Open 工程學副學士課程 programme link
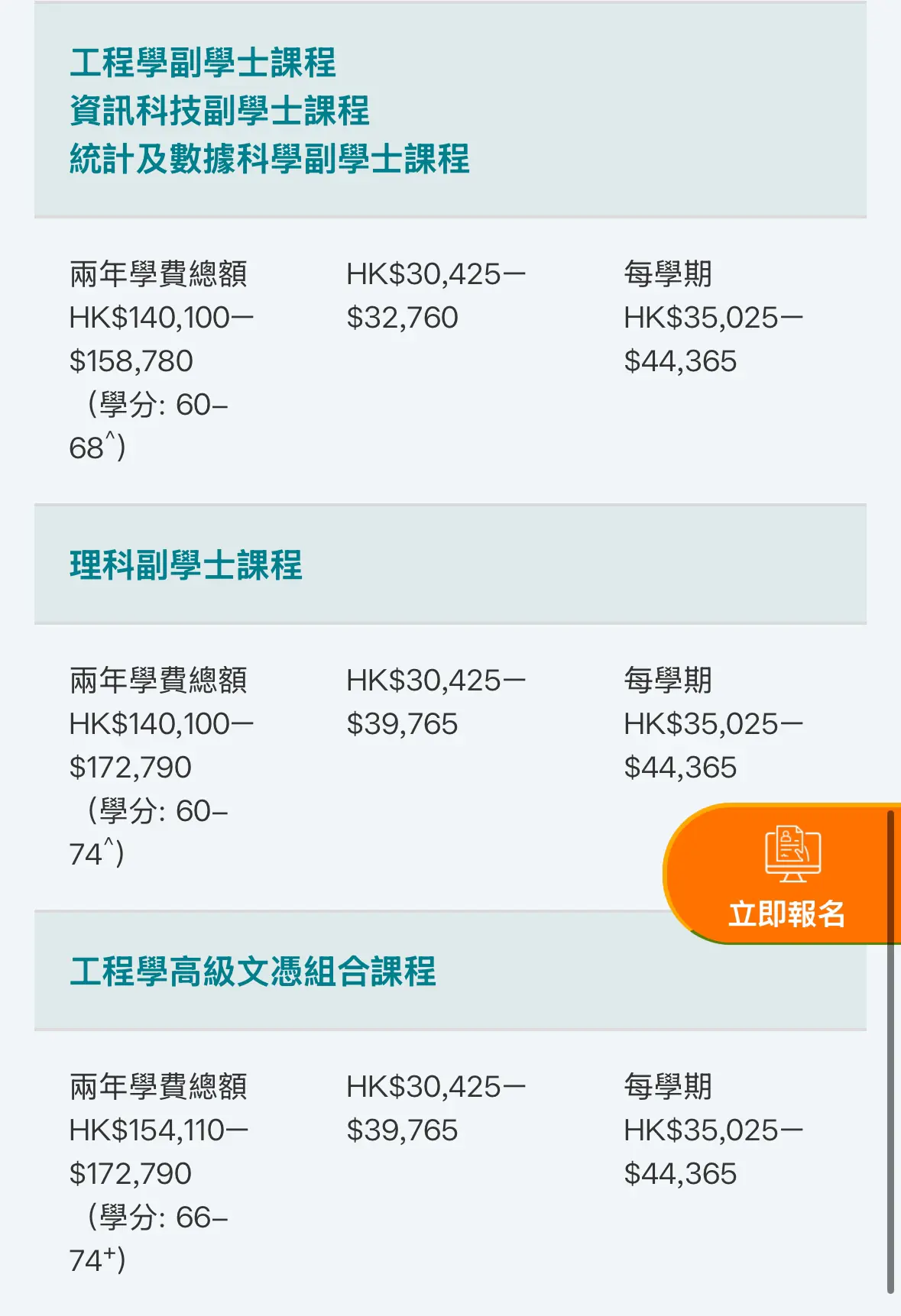This screenshot has height=1316, width=901. [203, 63]
